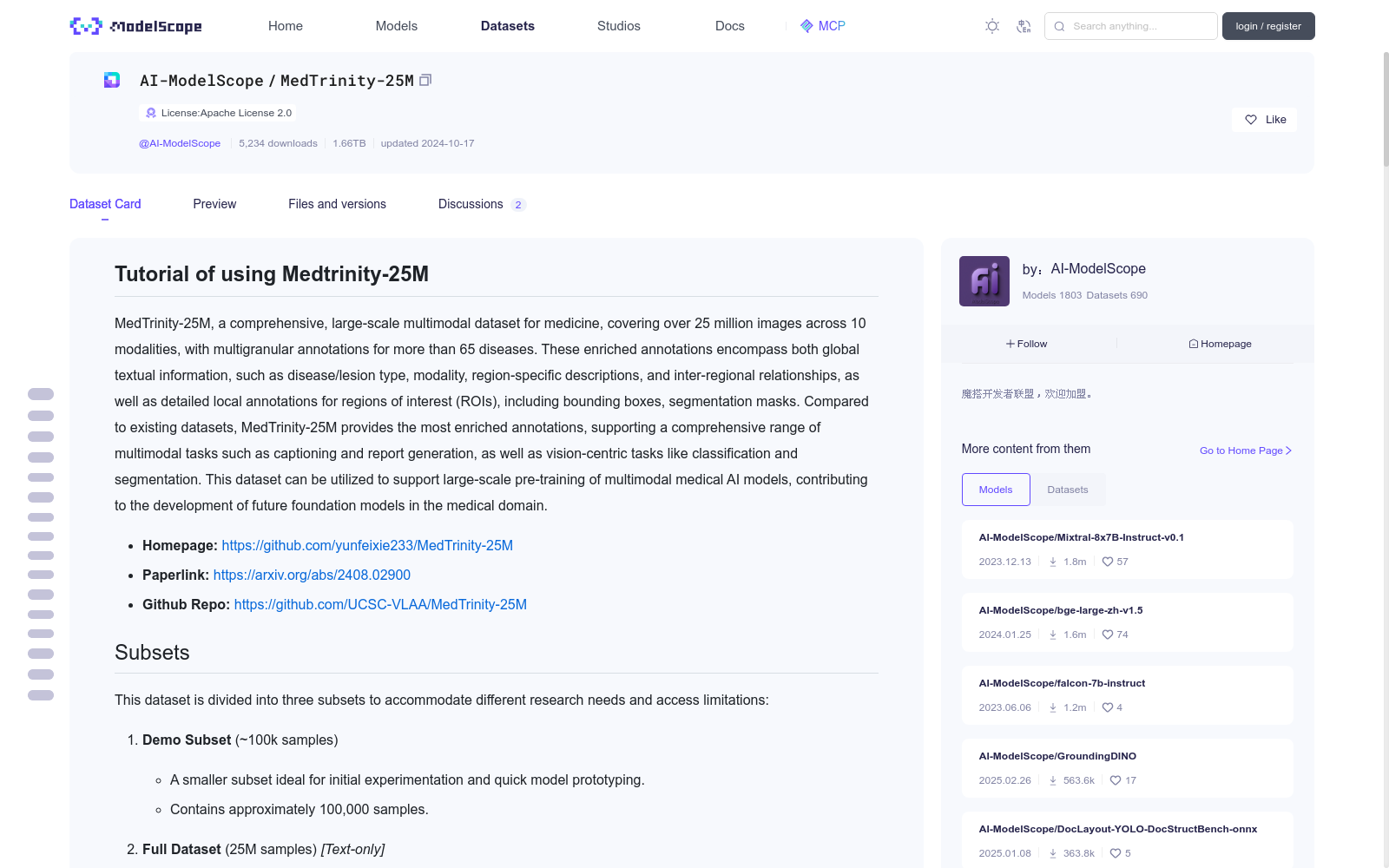Click the Like button
The width and height of the screenshot is (1389, 868).
click(x=1264, y=120)
